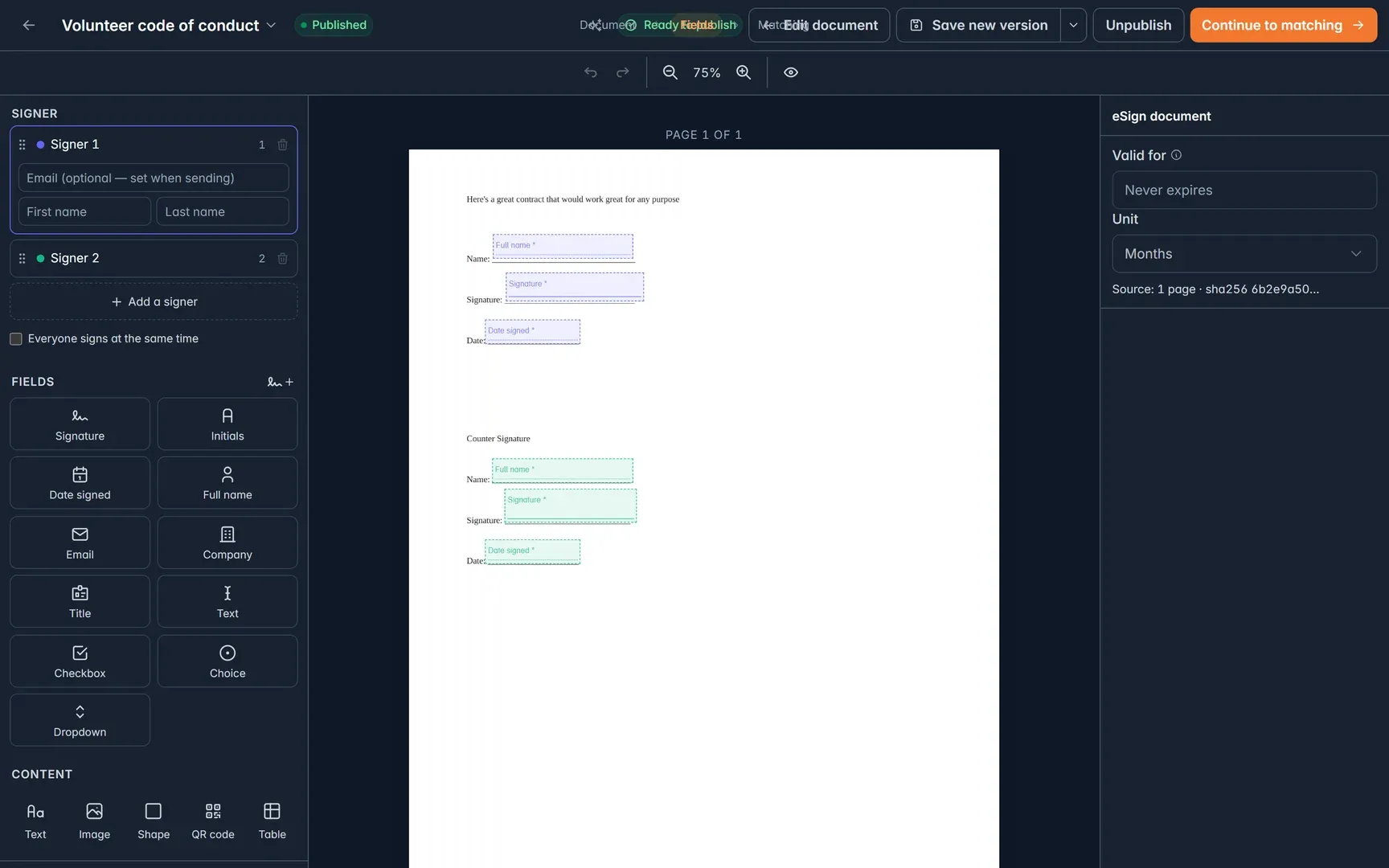Viewport: 1389px width, 868px height.
Task: Delete Signer 2 with the trash icon
Action: [283, 258]
